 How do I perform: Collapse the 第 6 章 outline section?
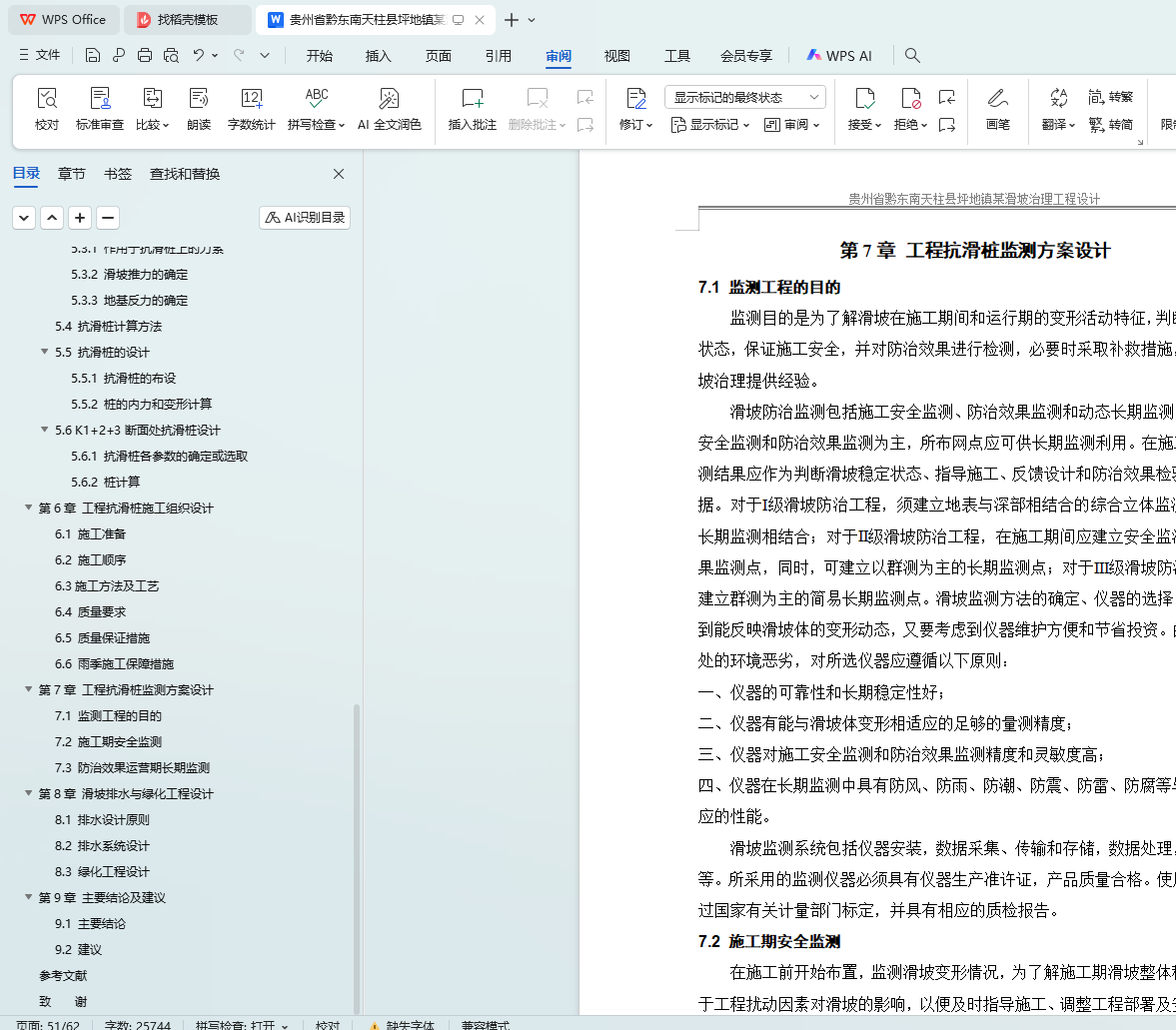pos(29,509)
